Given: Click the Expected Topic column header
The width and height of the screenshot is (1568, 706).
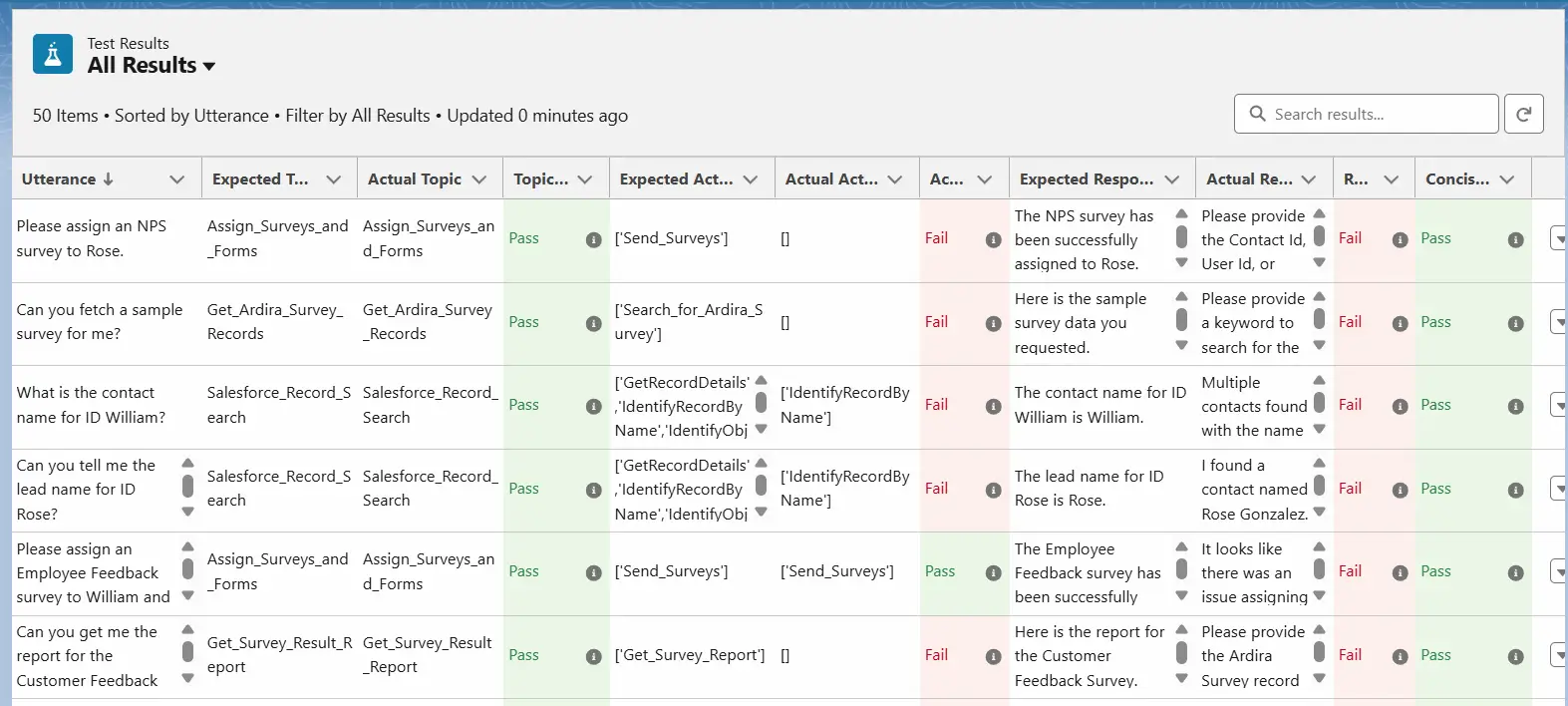Looking at the screenshot, I should tap(260, 179).
